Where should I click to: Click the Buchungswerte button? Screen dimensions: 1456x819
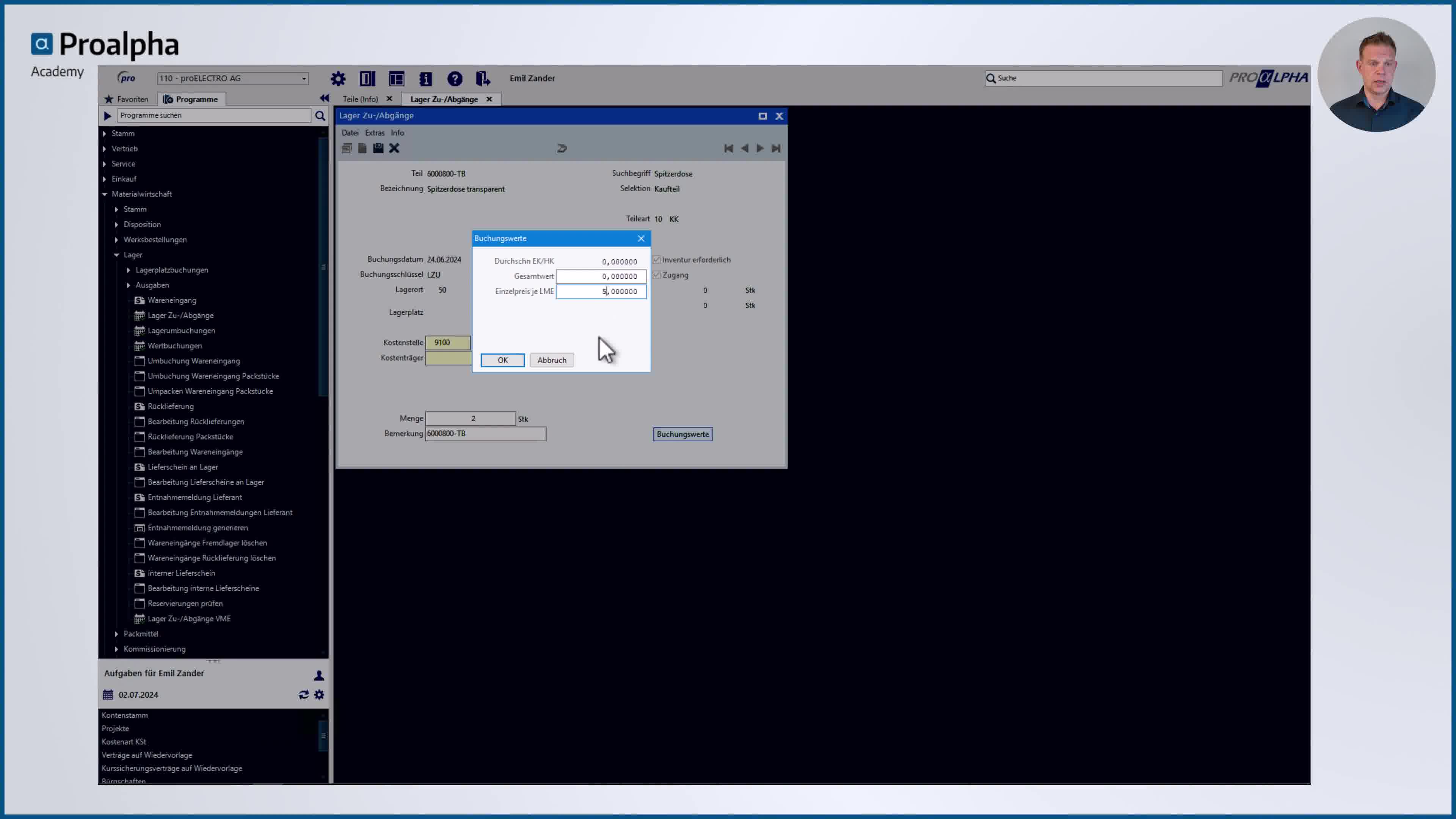tap(683, 434)
